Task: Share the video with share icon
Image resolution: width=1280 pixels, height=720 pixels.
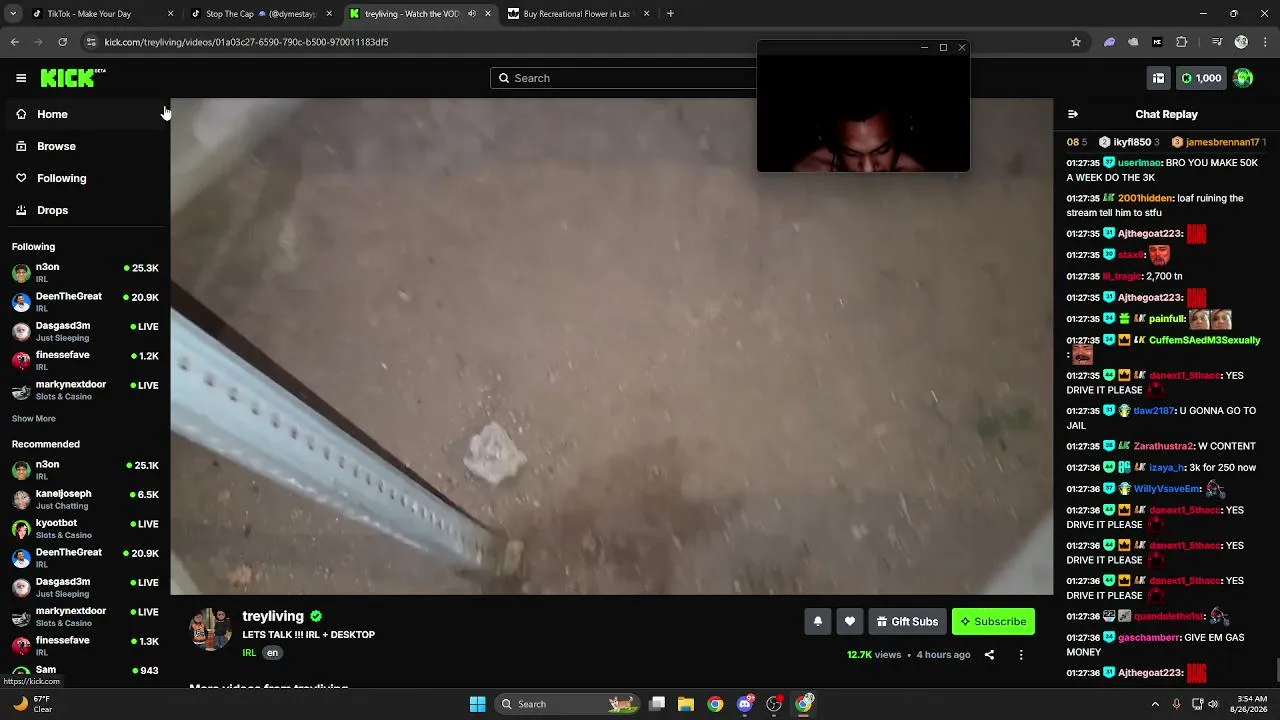Action: [989, 655]
